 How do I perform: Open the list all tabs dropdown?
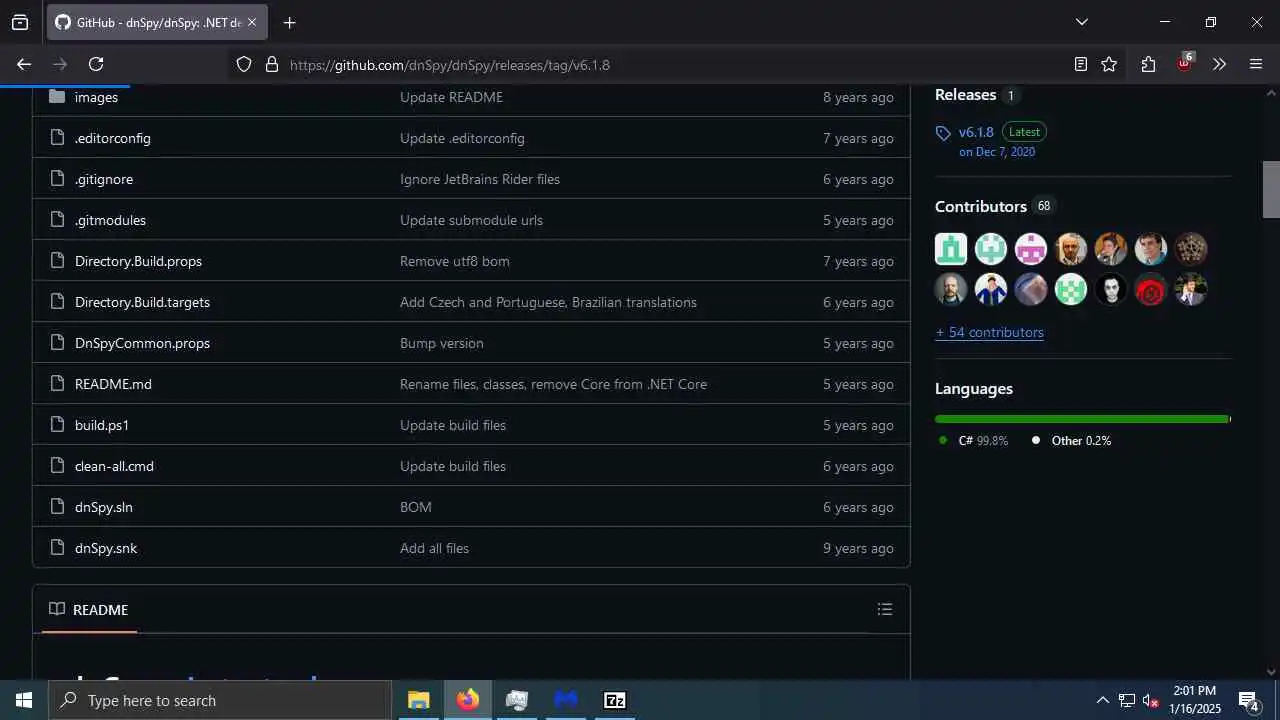[1081, 22]
